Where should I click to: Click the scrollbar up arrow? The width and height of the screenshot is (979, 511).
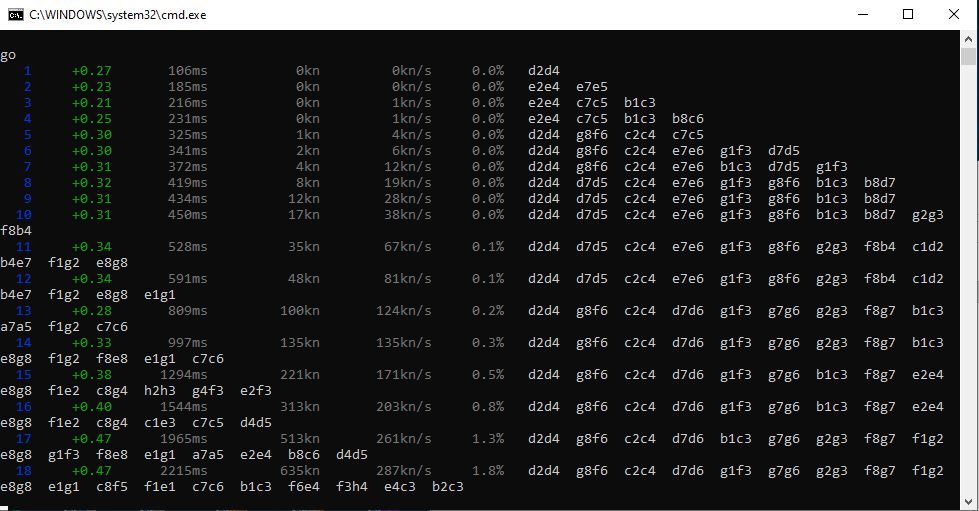(x=968, y=38)
